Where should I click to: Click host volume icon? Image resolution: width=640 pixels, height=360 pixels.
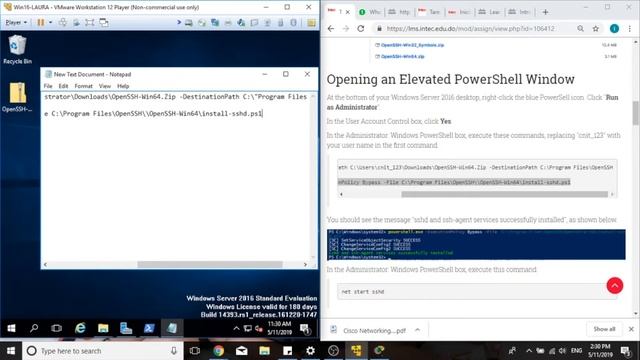[x=562, y=351]
